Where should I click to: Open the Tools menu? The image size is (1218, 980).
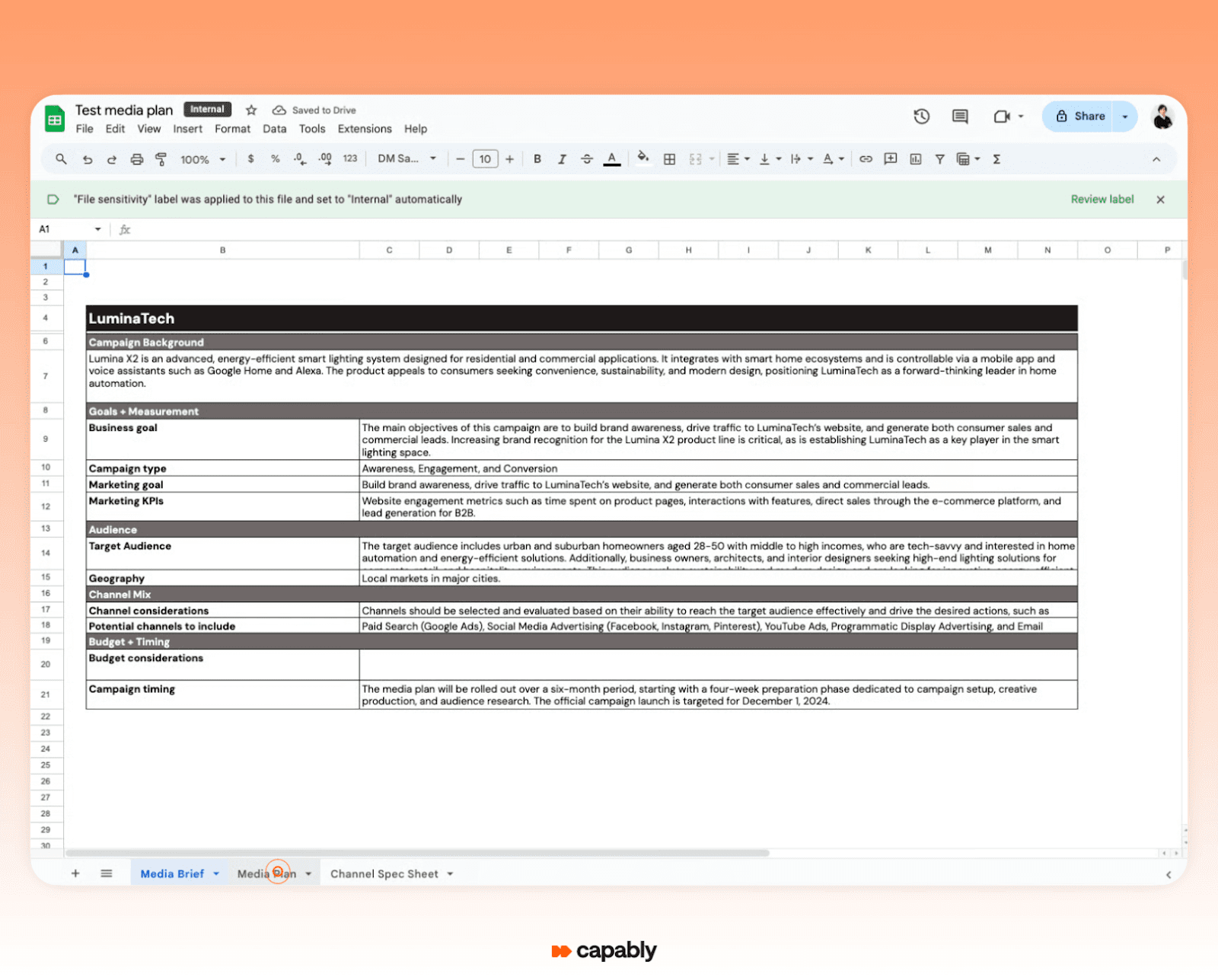click(x=312, y=129)
